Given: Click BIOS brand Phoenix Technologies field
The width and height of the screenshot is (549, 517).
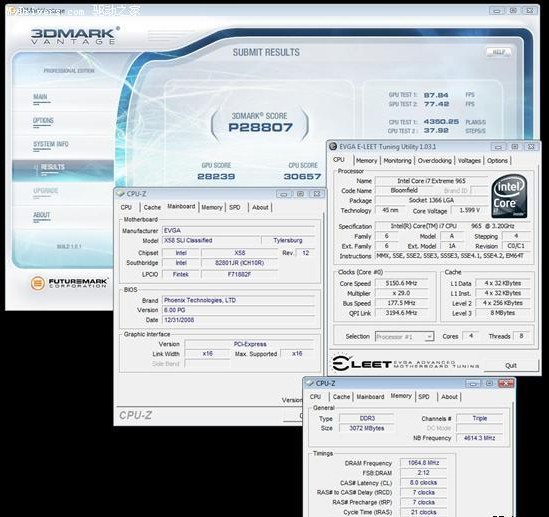Looking at the screenshot, I should click(238, 300).
